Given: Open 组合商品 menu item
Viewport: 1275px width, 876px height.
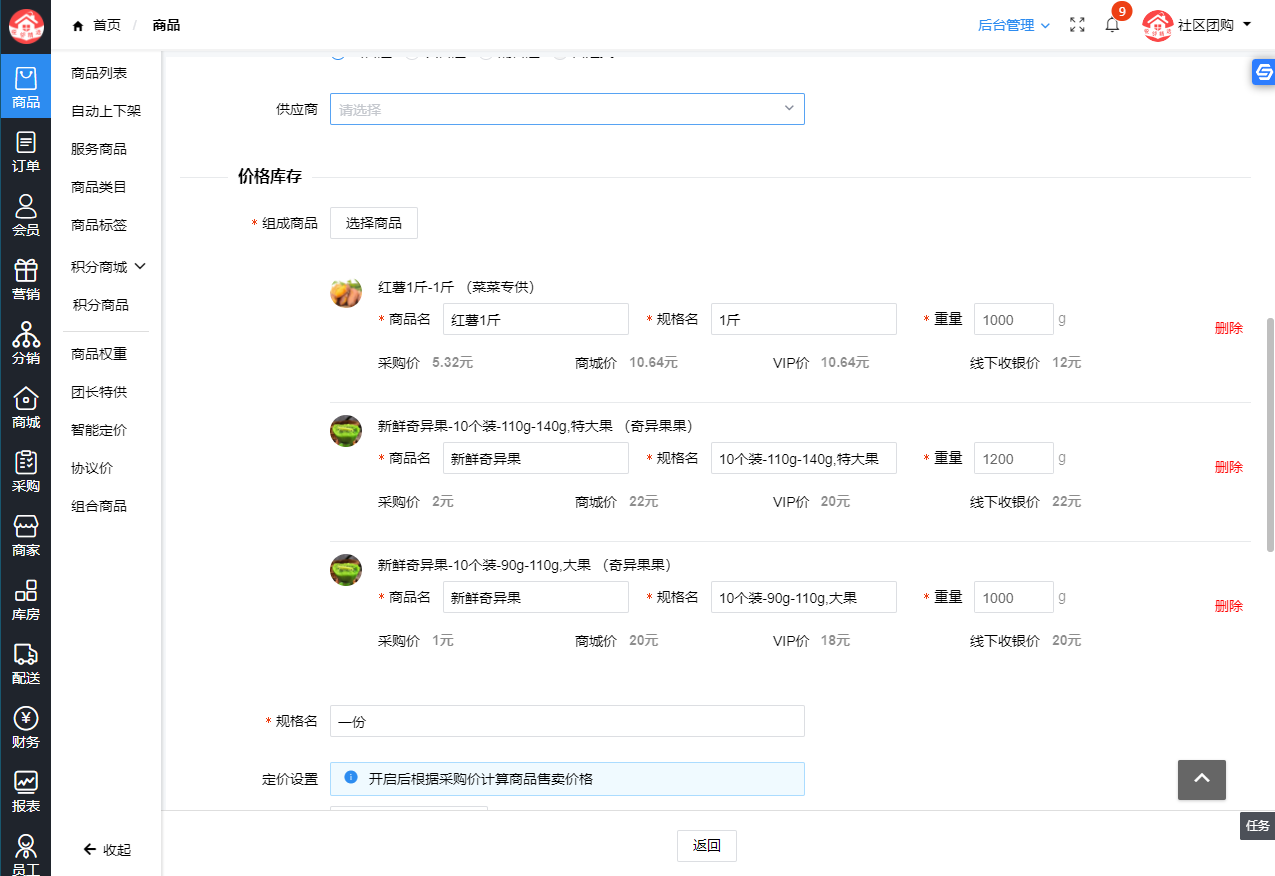Looking at the screenshot, I should click(x=99, y=506).
